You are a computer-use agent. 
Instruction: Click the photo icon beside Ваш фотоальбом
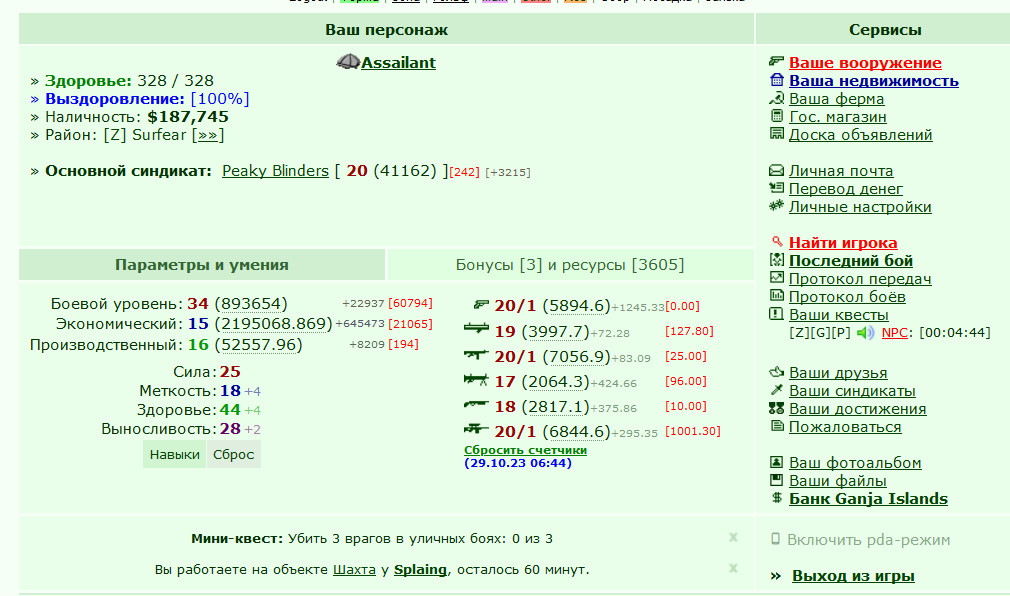(777, 462)
